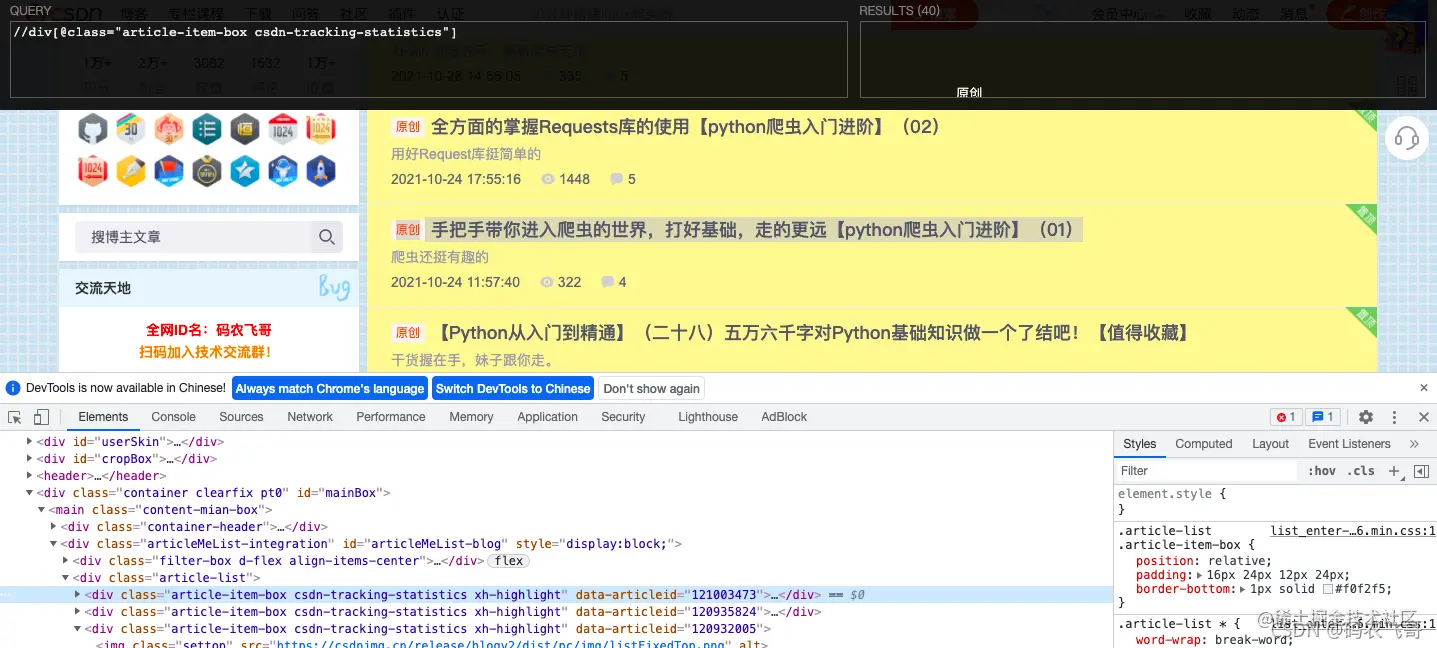The width and height of the screenshot is (1437, 648).
Task: Switch to the Computed styles tab
Action: coord(1204,444)
